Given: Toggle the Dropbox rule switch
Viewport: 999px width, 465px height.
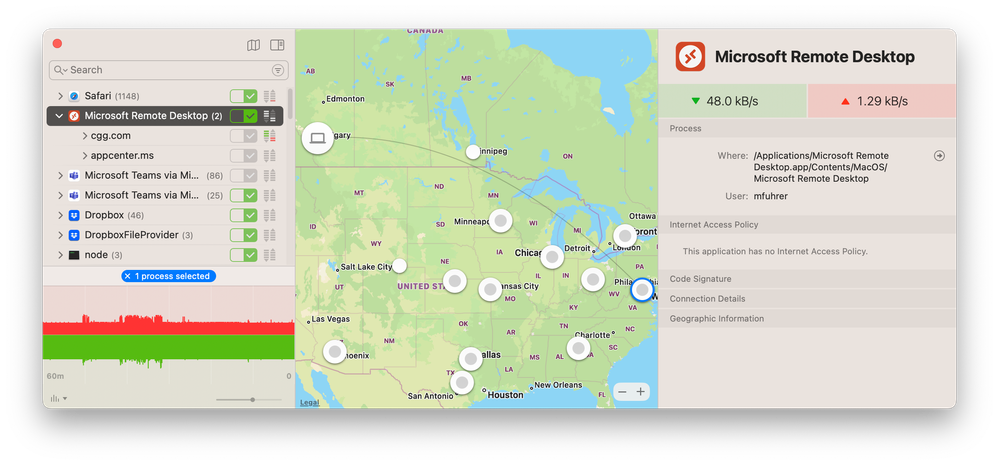Looking at the screenshot, I should (x=243, y=215).
